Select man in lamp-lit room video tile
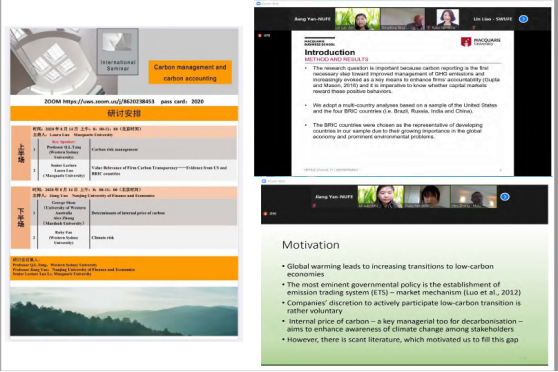 [474, 197]
